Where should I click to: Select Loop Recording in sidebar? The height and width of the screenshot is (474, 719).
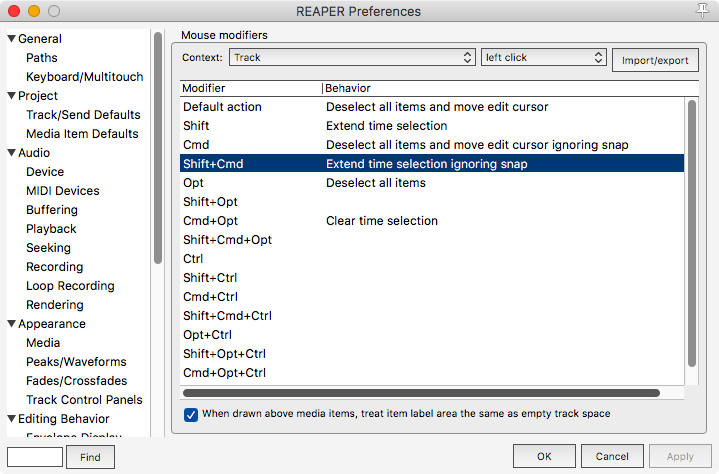[70, 286]
